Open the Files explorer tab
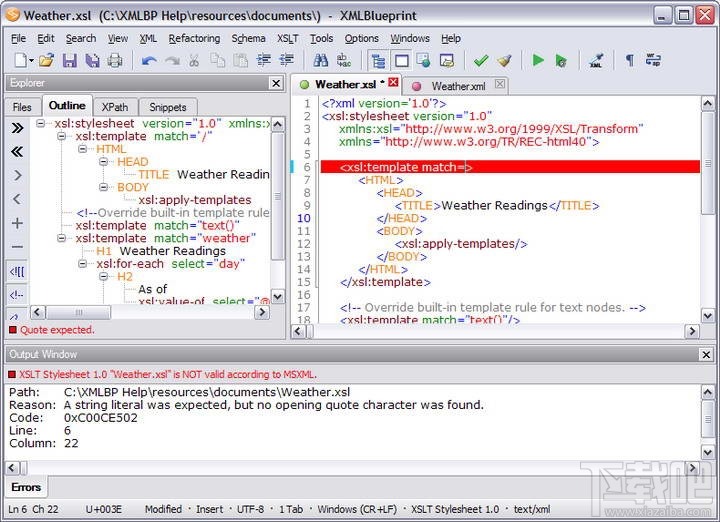This screenshot has height=522, width=720. click(22, 107)
